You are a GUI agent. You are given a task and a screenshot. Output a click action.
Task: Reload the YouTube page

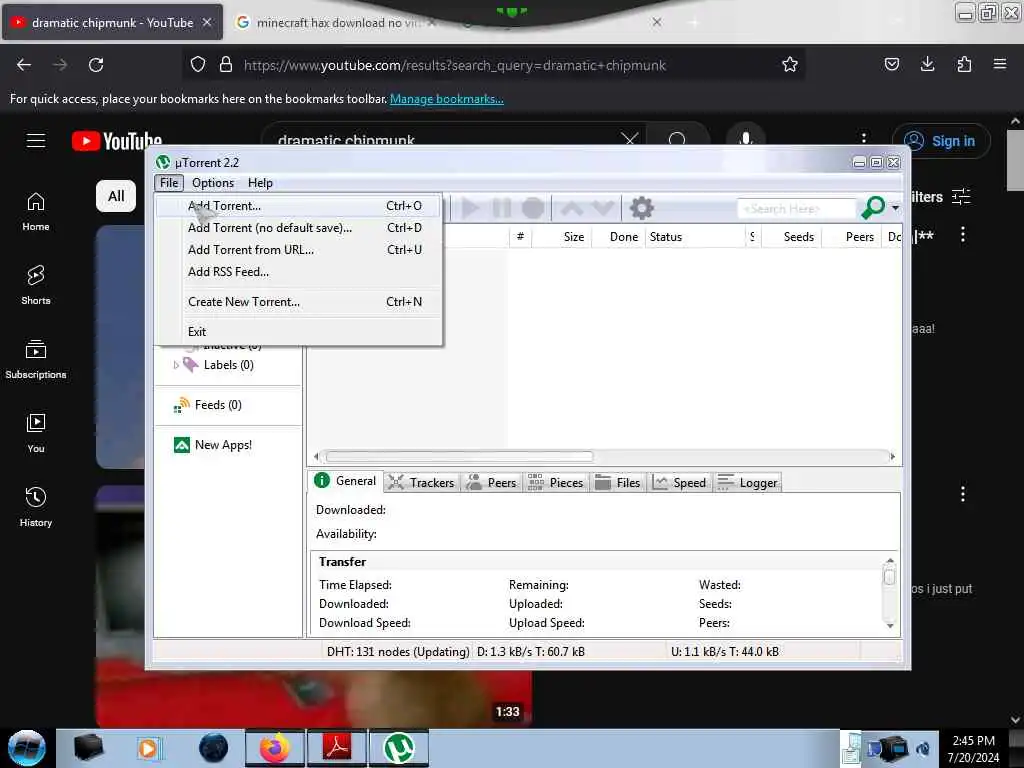pos(96,65)
